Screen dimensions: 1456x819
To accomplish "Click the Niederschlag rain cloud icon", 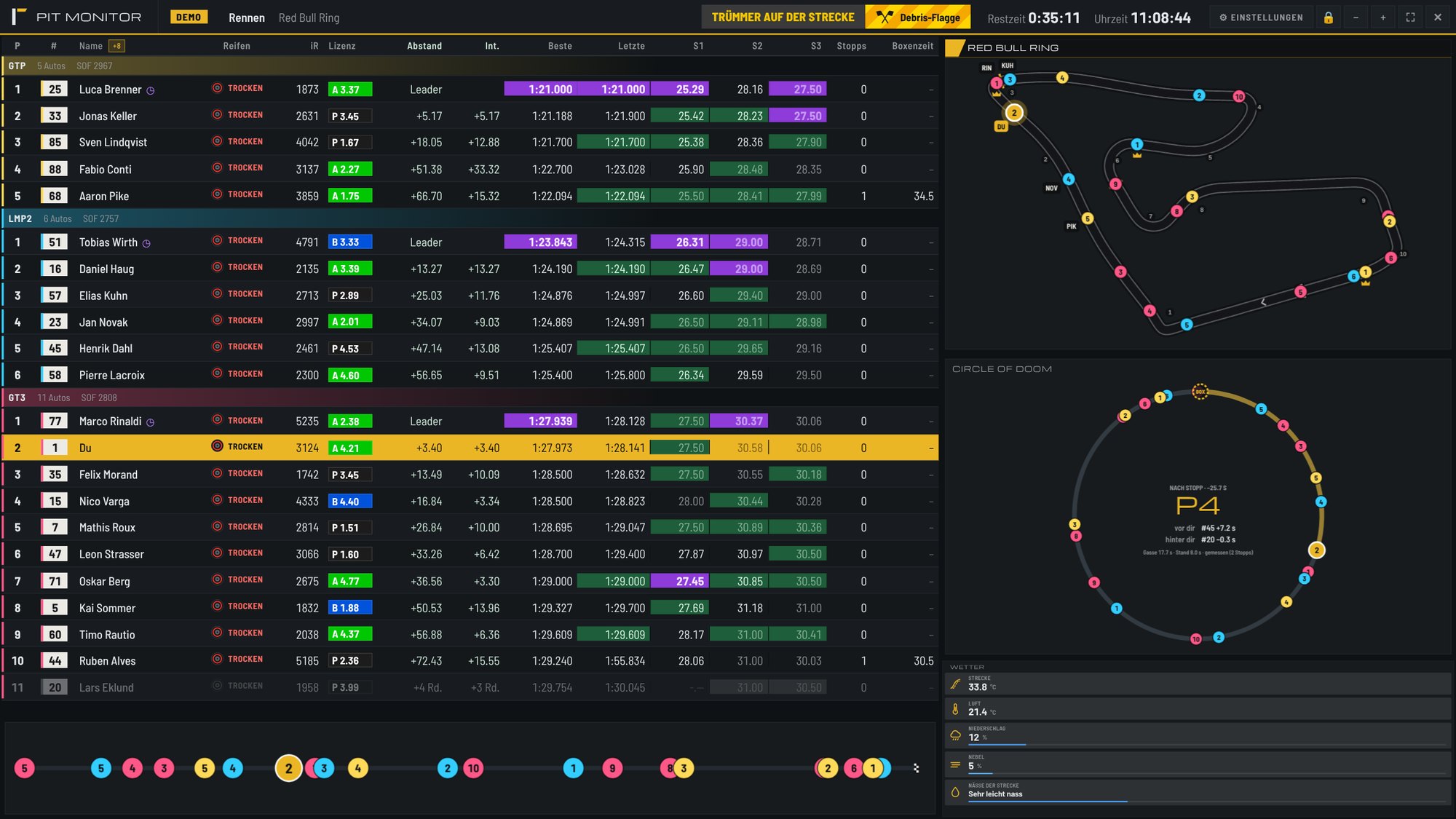I will click(x=955, y=735).
